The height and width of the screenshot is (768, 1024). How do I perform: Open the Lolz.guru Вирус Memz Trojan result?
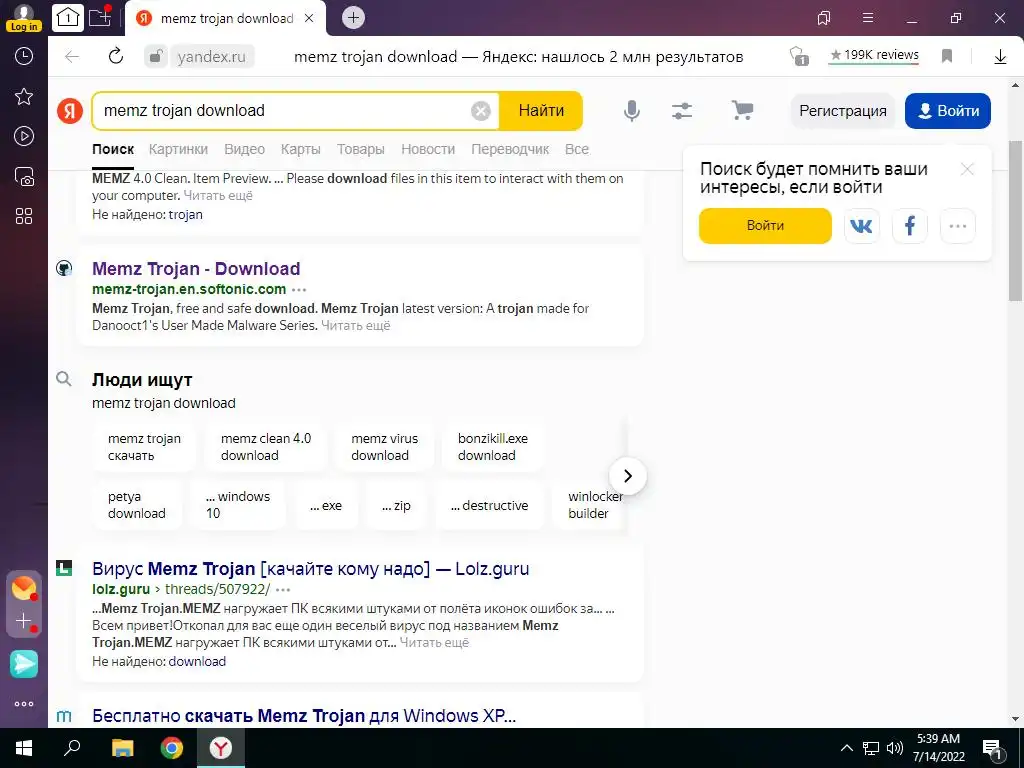coord(310,569)
